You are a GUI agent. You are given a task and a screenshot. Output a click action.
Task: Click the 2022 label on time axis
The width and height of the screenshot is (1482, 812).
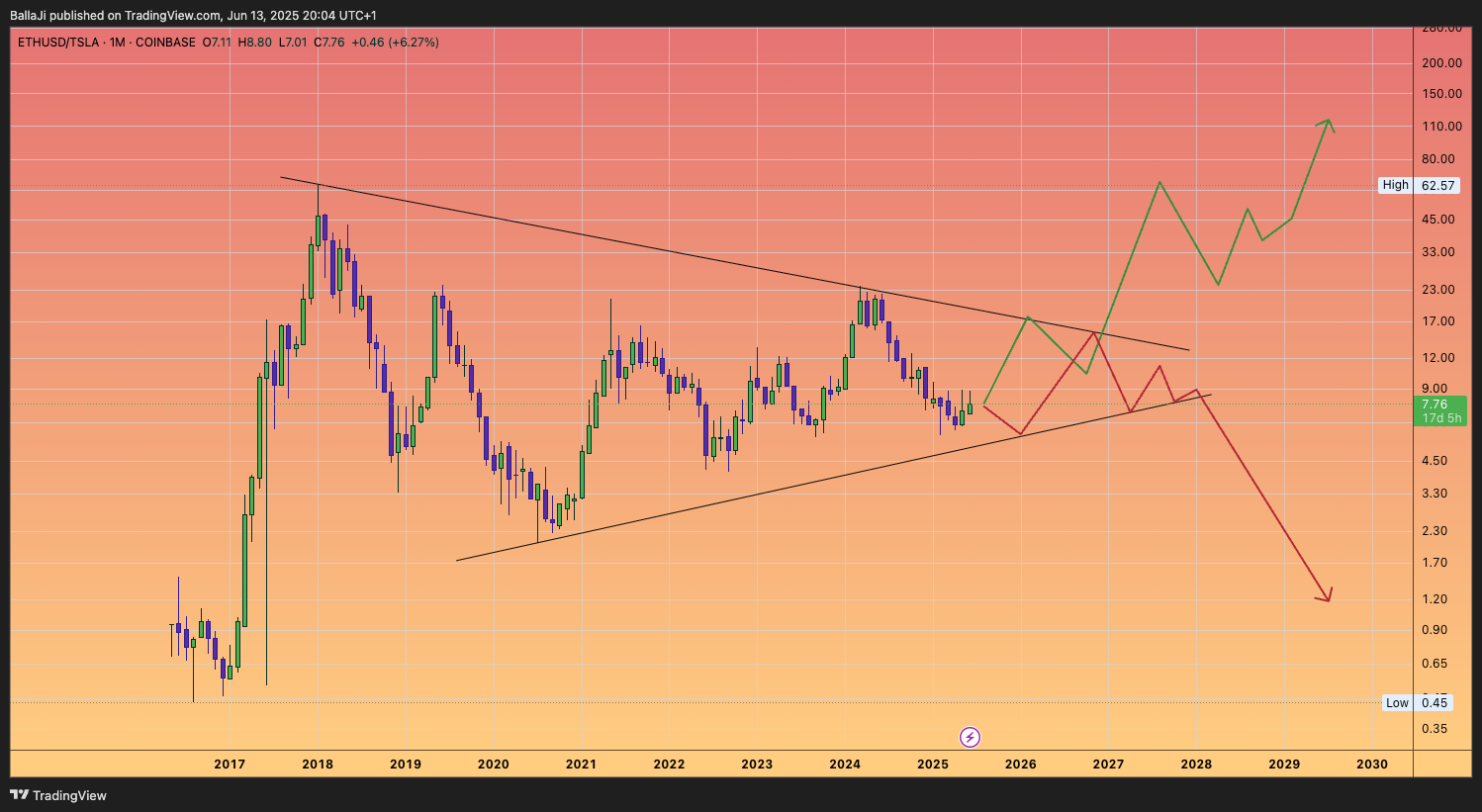[669, 764]
